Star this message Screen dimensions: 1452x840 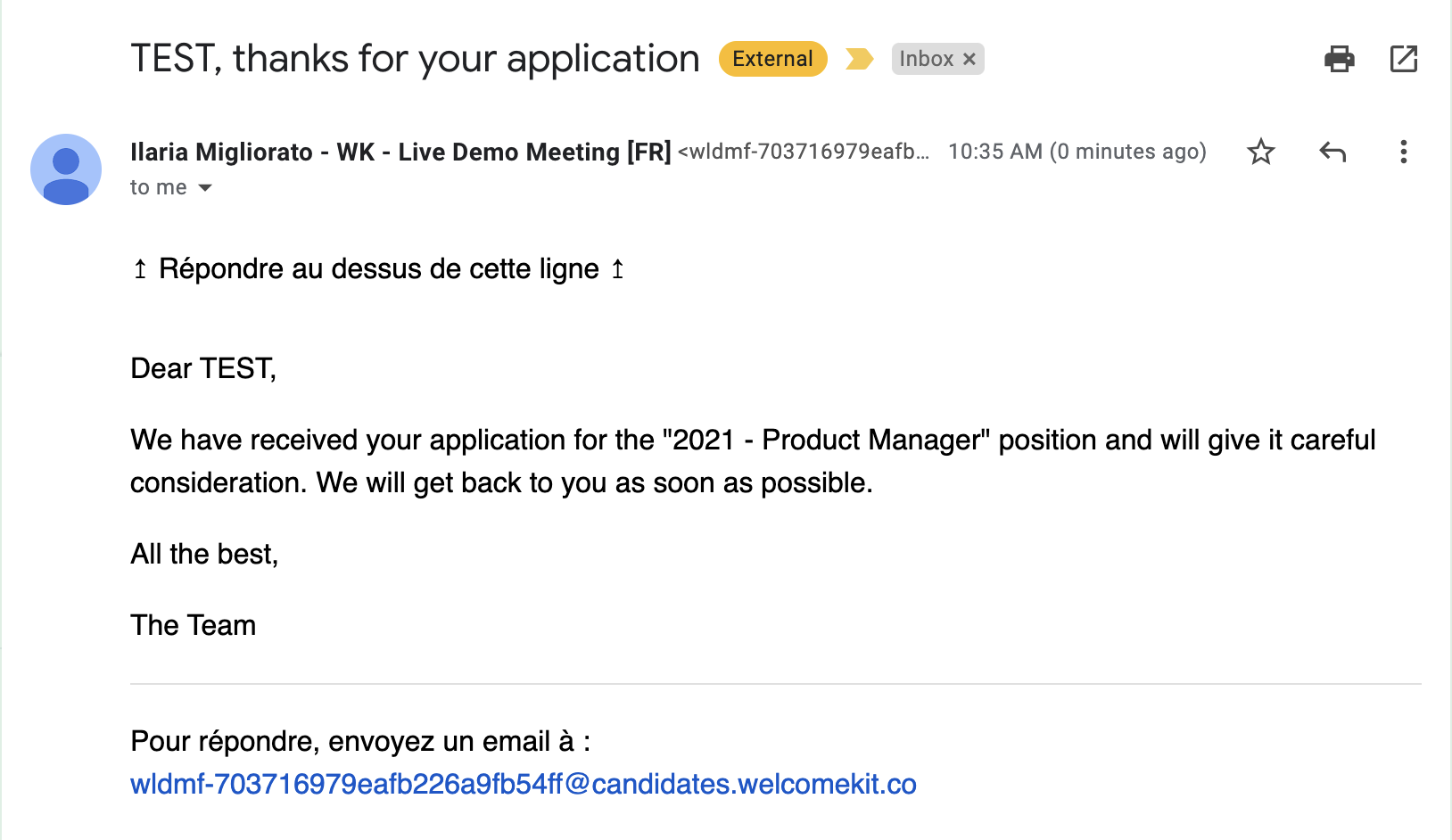coord(1260,152)
